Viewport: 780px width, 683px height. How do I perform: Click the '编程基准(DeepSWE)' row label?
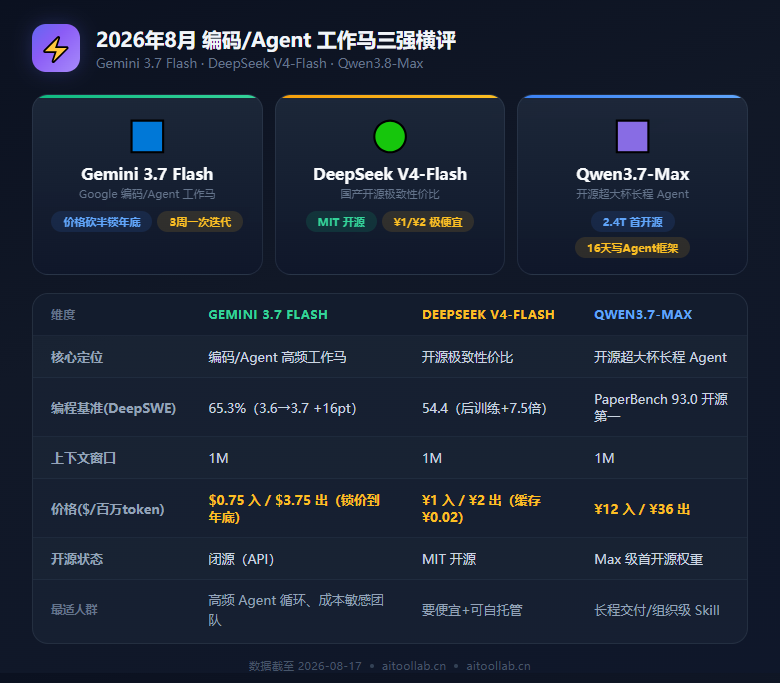click(x=113, y=408)
